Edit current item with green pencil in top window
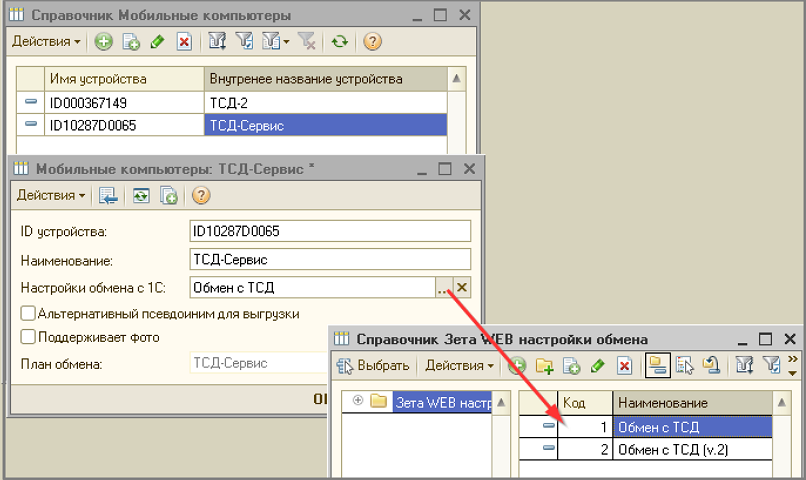Image resolution: width=806 pixels, height=480 pixels. point(157,42)
